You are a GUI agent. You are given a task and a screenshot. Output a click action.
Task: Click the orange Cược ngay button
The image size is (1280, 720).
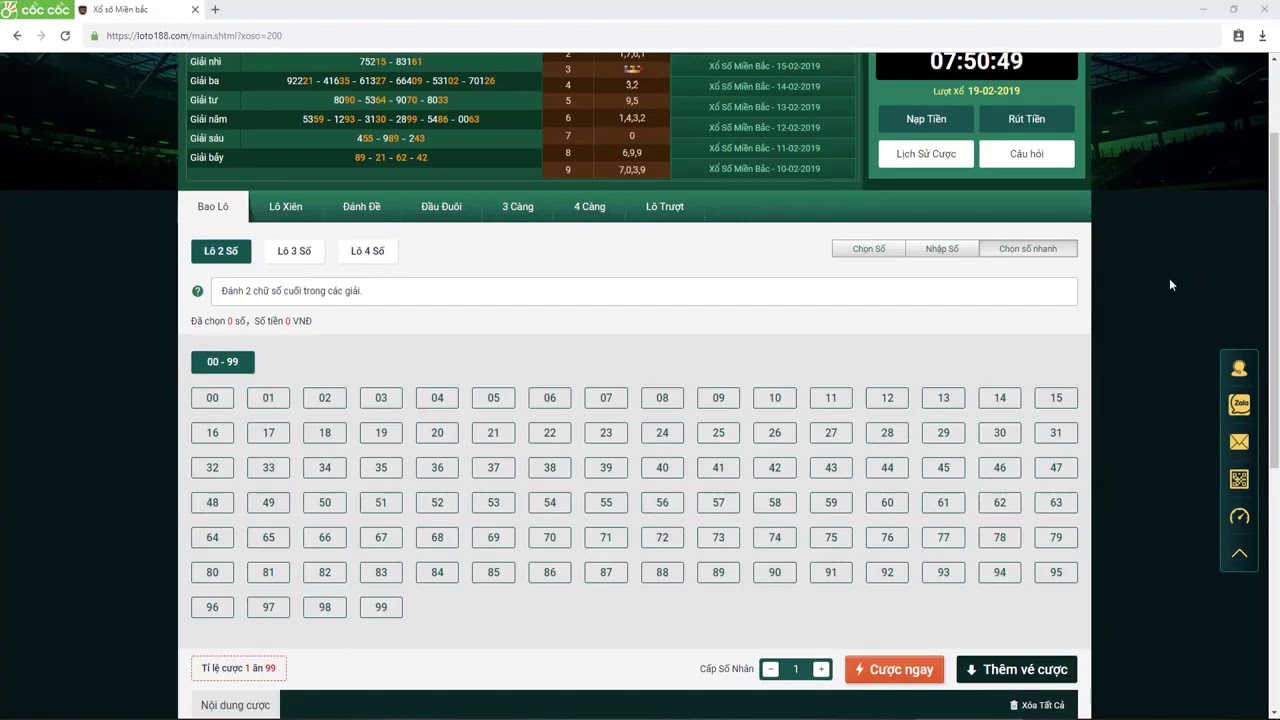coord(894,670)
